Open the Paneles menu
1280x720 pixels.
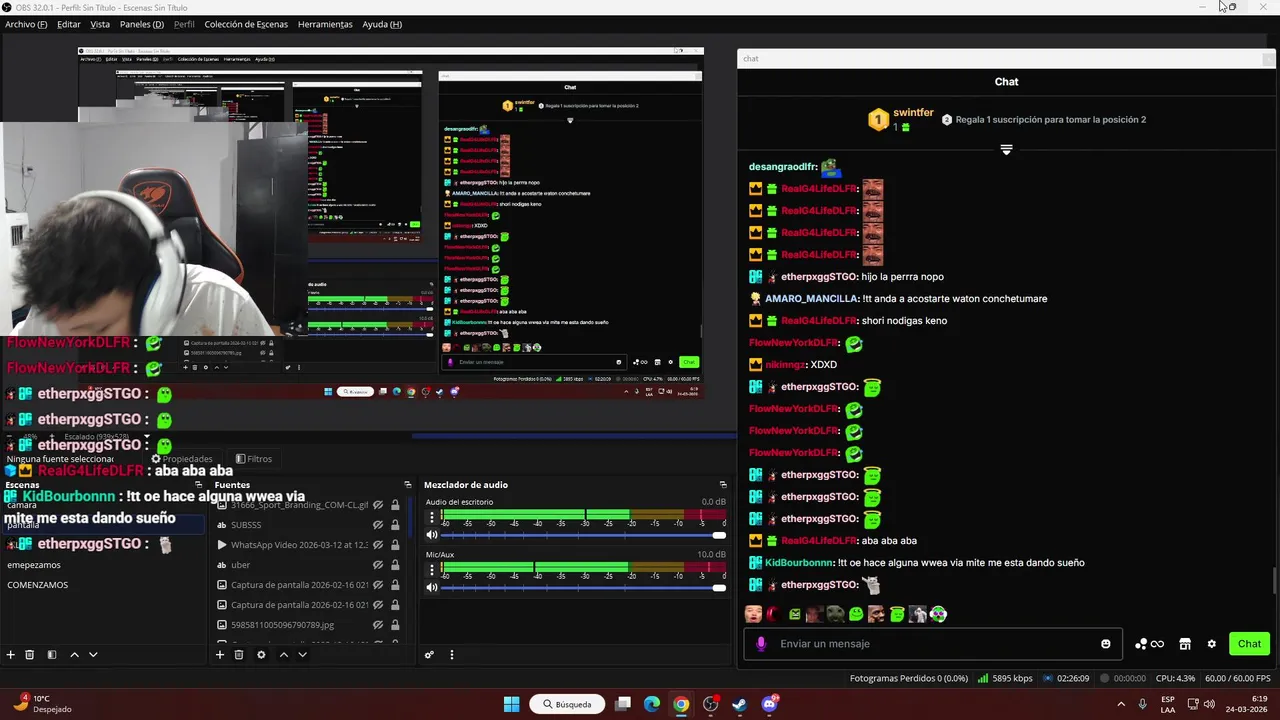click(x=142, y=24)
